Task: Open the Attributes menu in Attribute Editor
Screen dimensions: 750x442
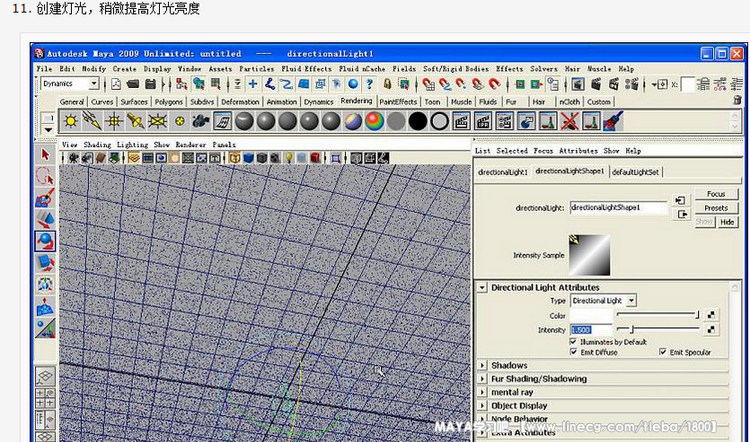Action: pos(578,151)
